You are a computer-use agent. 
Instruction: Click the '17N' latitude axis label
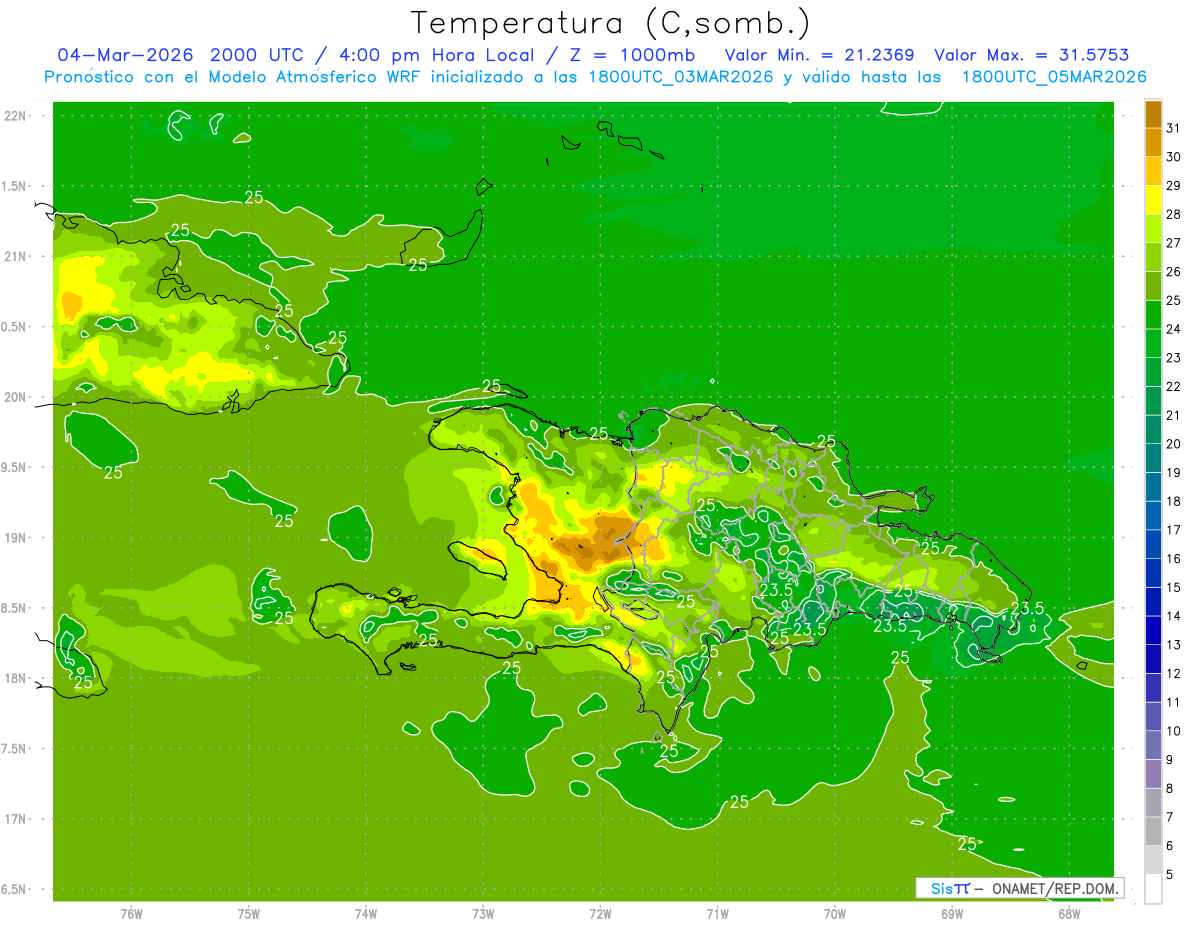(16, 819)
